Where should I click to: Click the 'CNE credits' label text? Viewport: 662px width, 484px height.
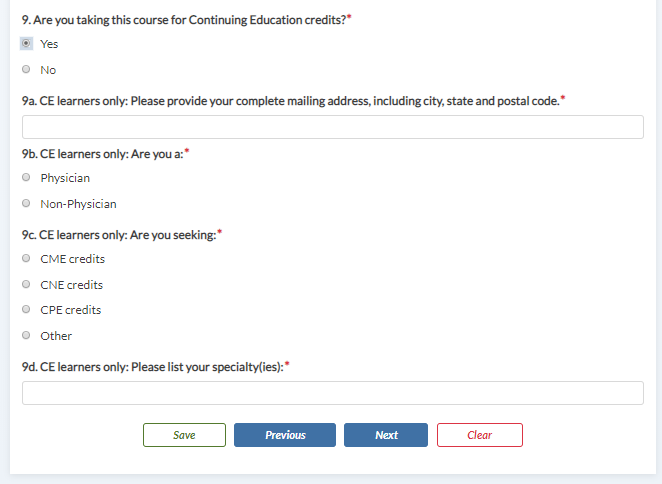pyautogui.click(x=71, y=285)
